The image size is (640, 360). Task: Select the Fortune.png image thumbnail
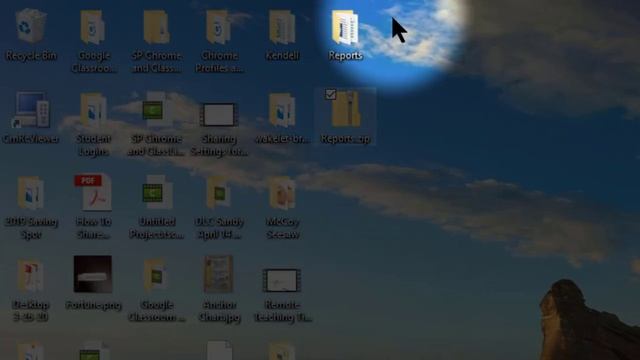[93, 274]
